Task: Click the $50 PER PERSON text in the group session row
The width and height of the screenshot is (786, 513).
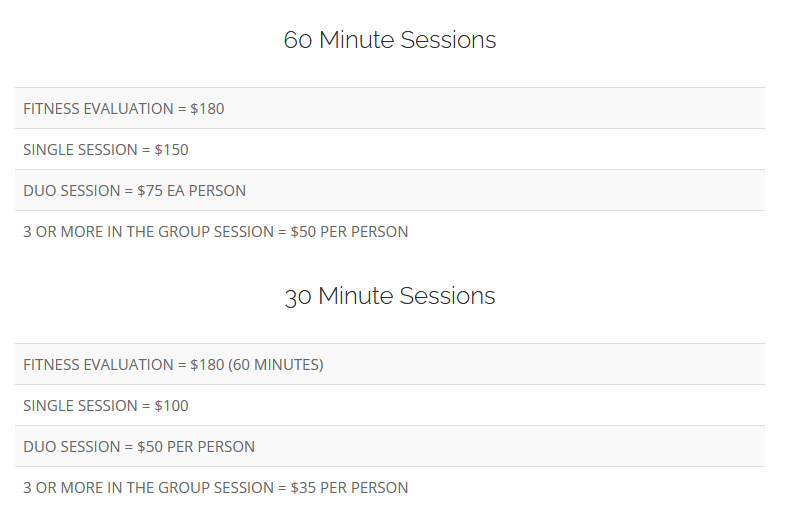Action: pos(349,232)
